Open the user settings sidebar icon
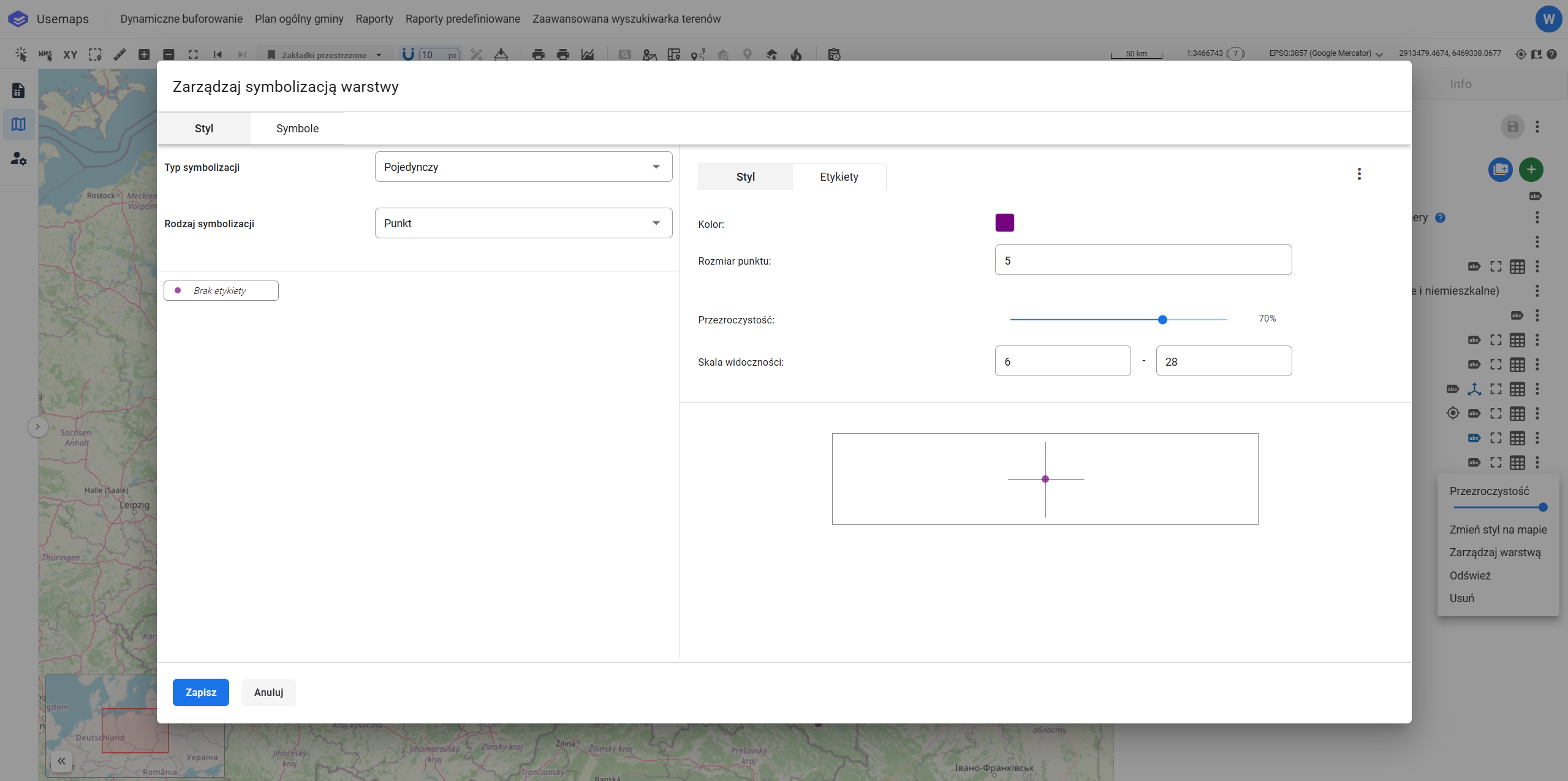Viewport: 1568px width, 781px height. pyautogui.click(x=18, y=159)
